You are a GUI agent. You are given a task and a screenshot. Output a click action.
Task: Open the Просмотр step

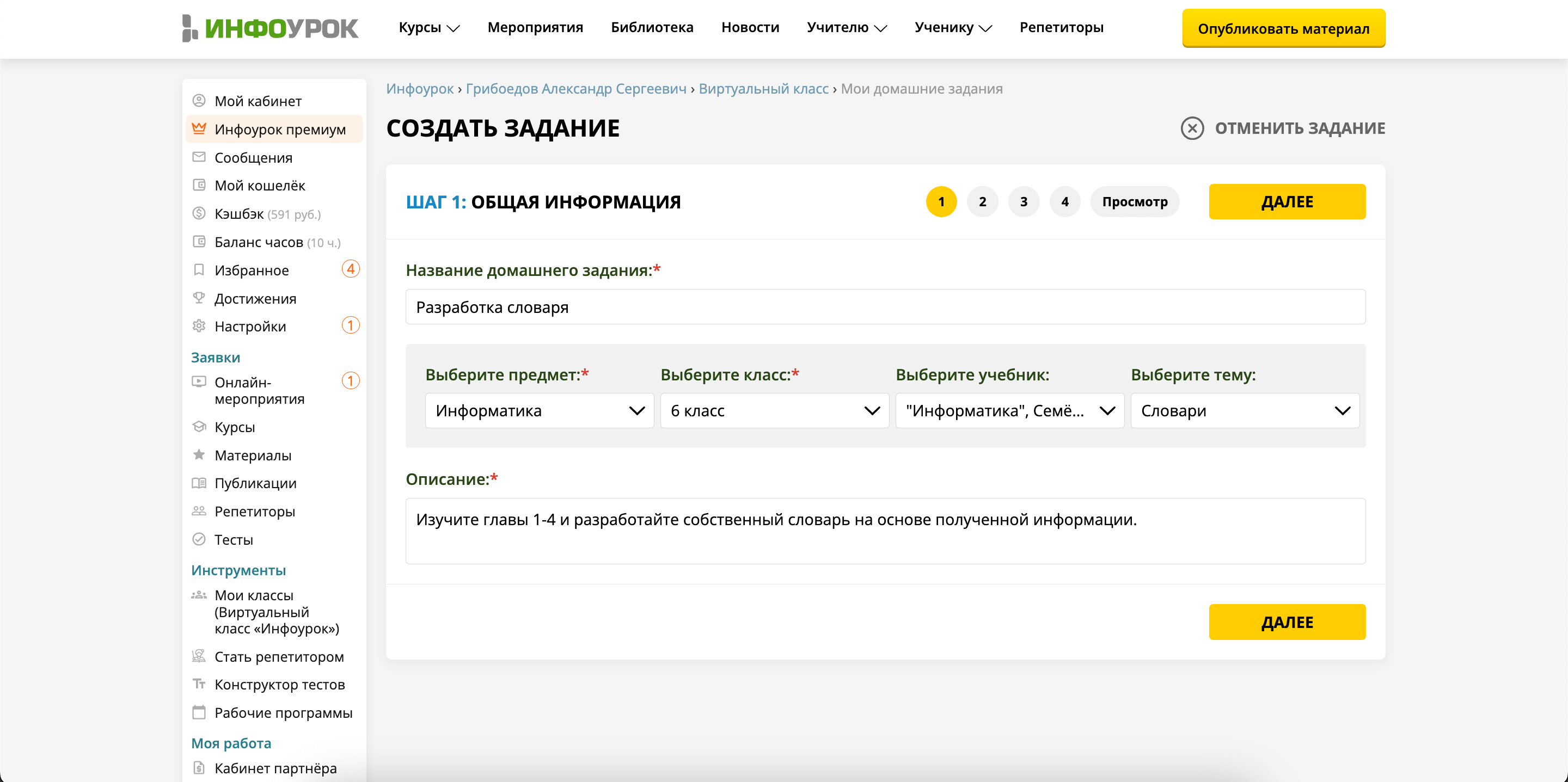coord(1135,201)
